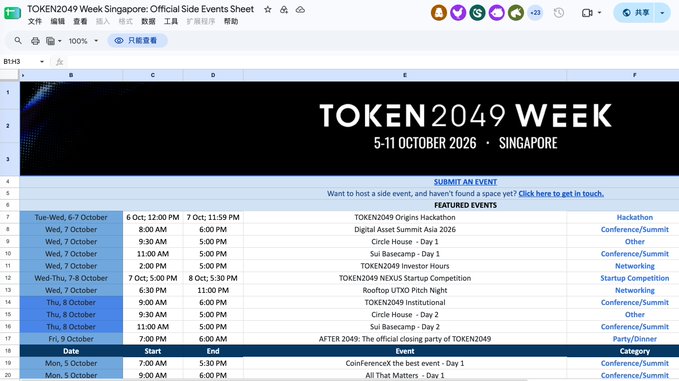Open the filter views icon dropdown

tap(54, 41)
